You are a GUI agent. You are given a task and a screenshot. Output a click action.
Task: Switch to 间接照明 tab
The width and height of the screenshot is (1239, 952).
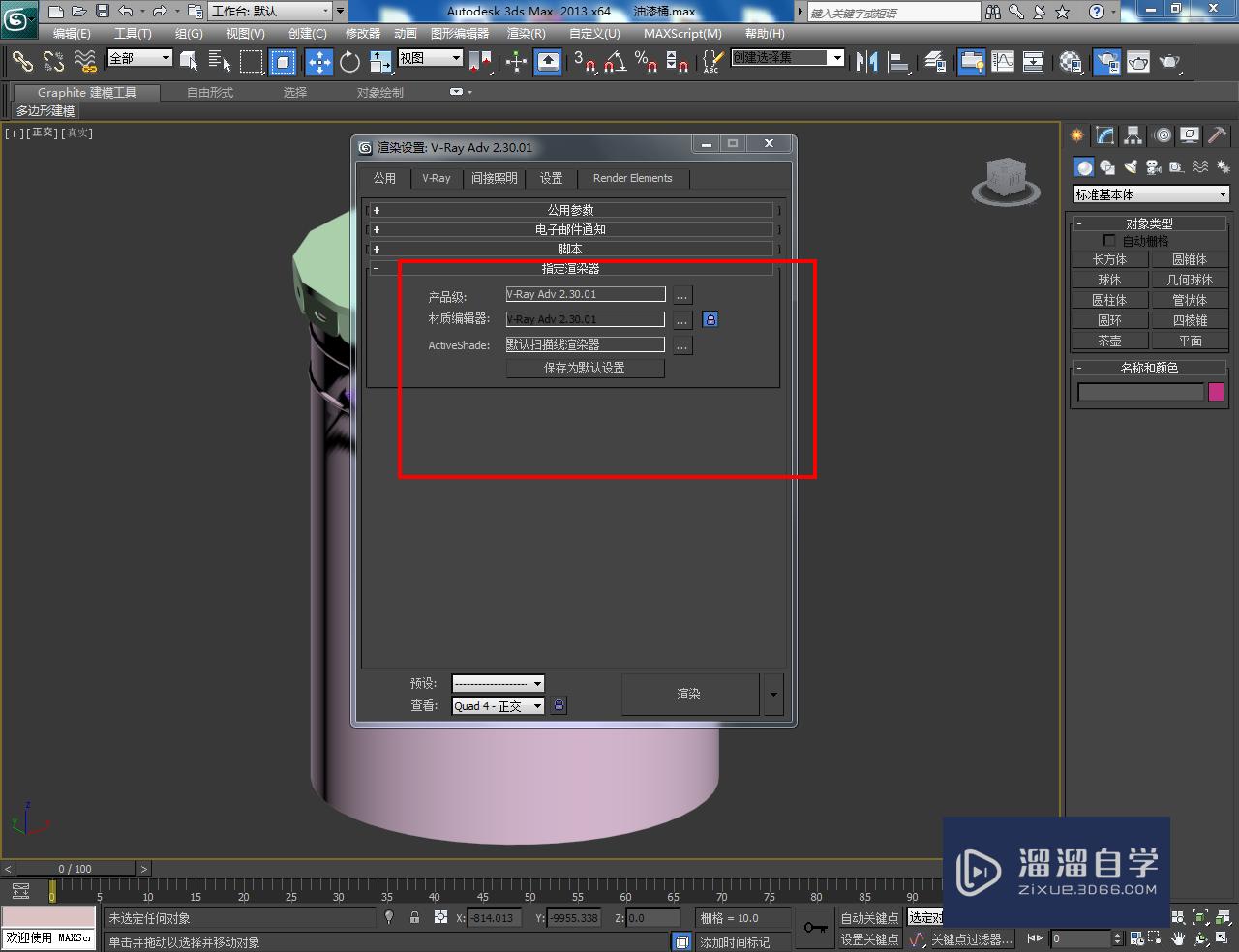tap(494, 178)
